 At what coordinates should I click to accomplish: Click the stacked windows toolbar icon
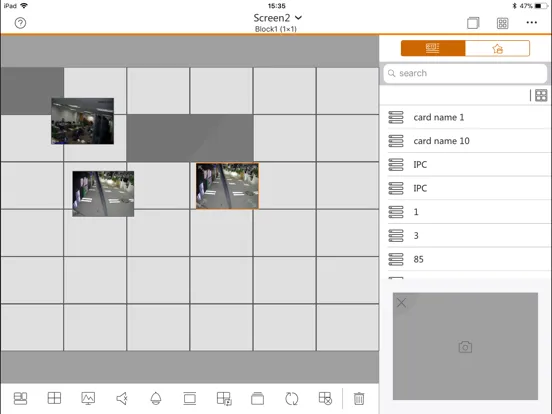click(x=257, y=399)
